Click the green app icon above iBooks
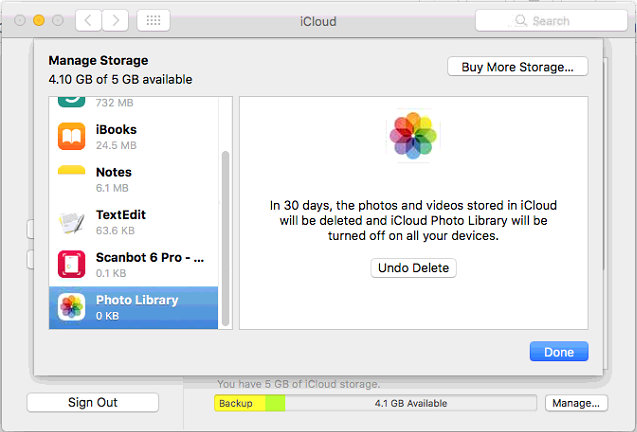Screen dimensions: 637x432 [71, 102]
